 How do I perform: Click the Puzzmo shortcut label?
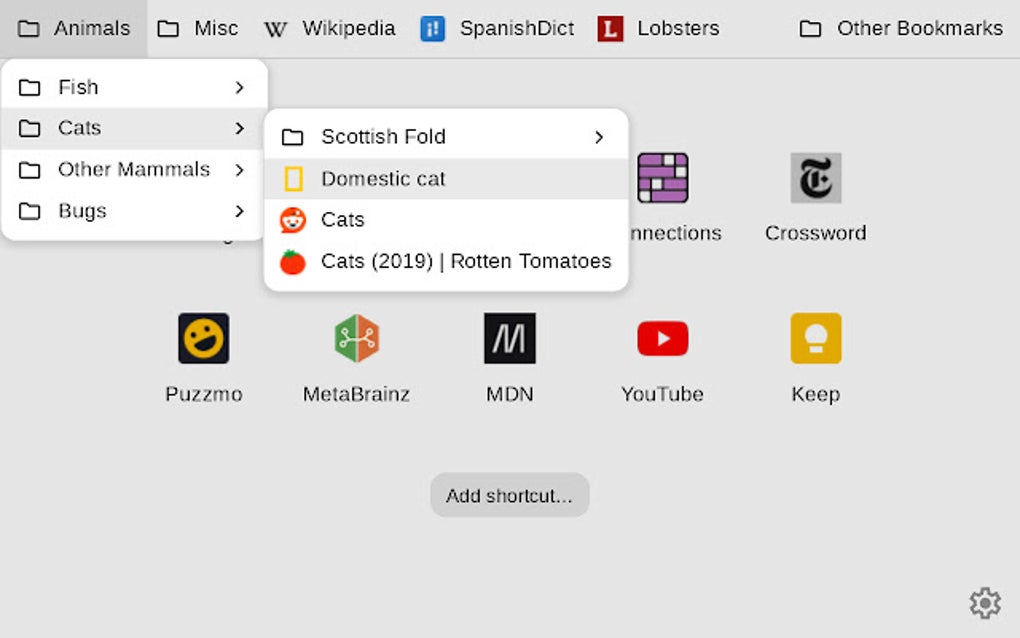[204, 394]
